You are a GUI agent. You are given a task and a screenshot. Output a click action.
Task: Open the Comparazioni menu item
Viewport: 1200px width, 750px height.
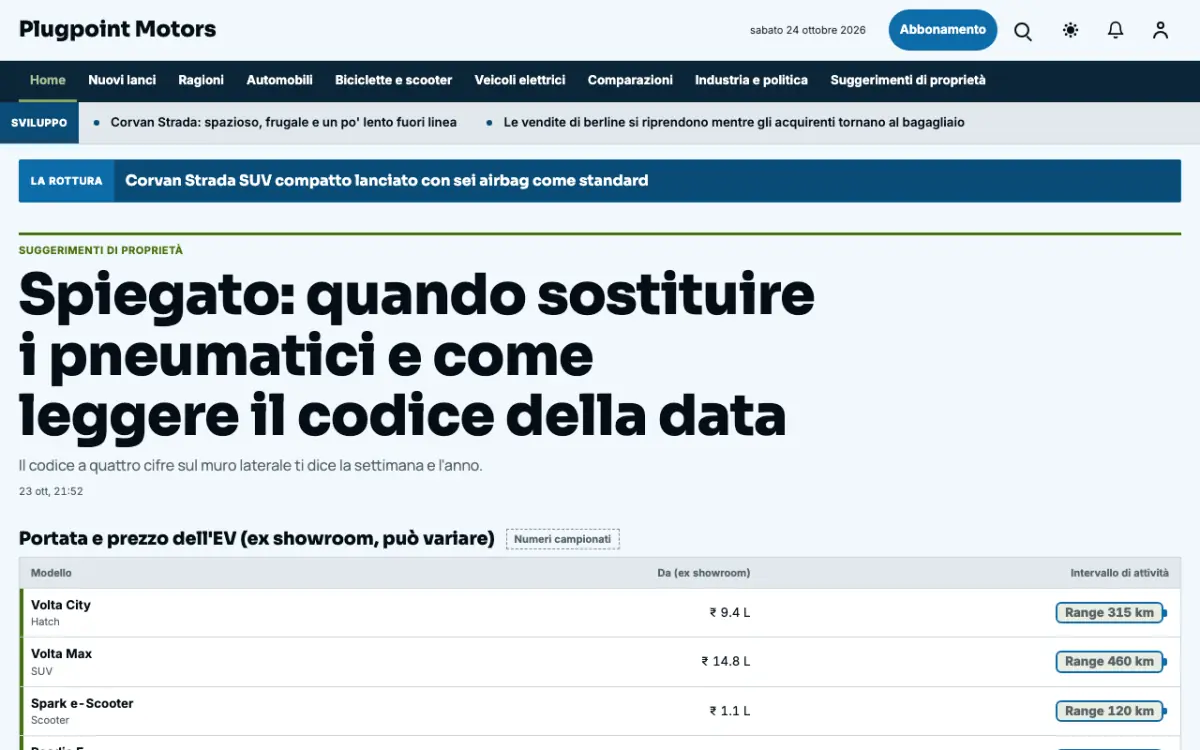(630, 80)
